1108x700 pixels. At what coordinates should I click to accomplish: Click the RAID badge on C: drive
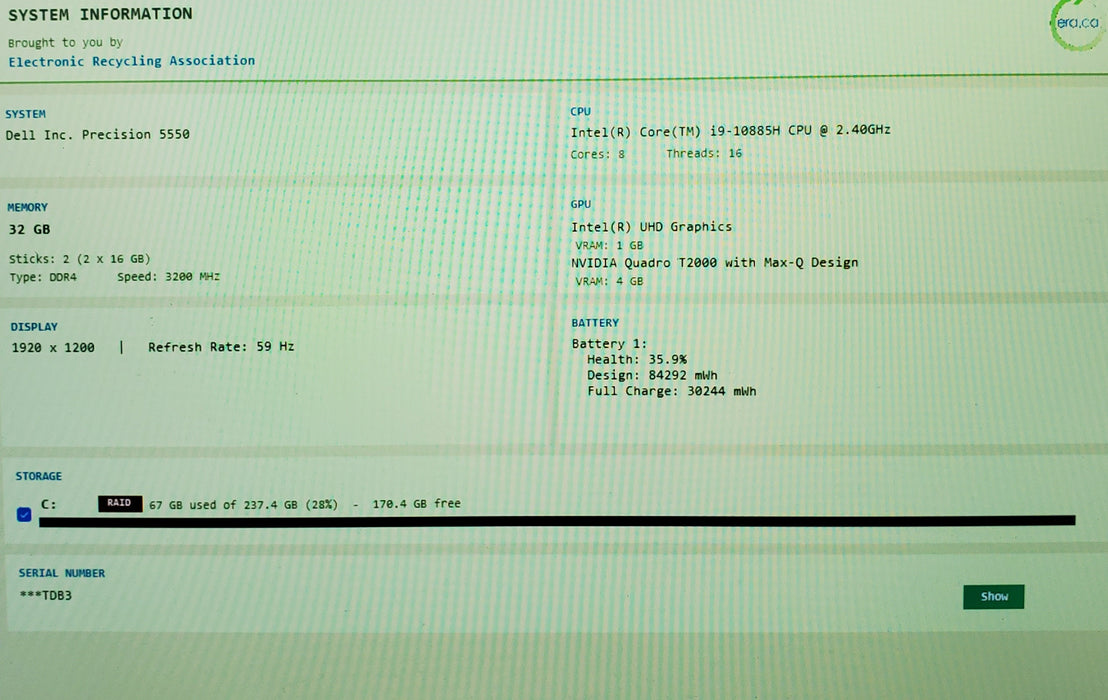(119, 503)
